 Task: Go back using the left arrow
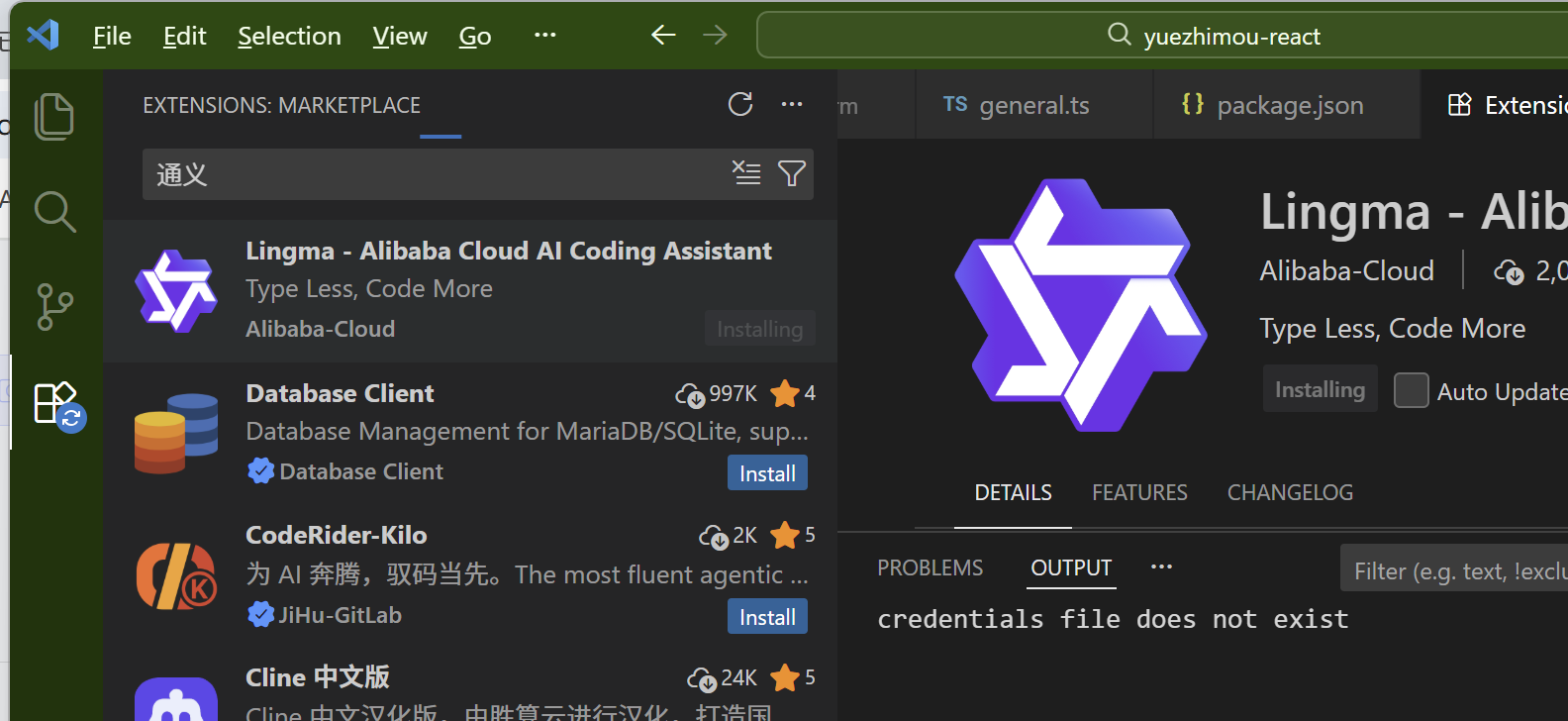[x=663, y=36]
